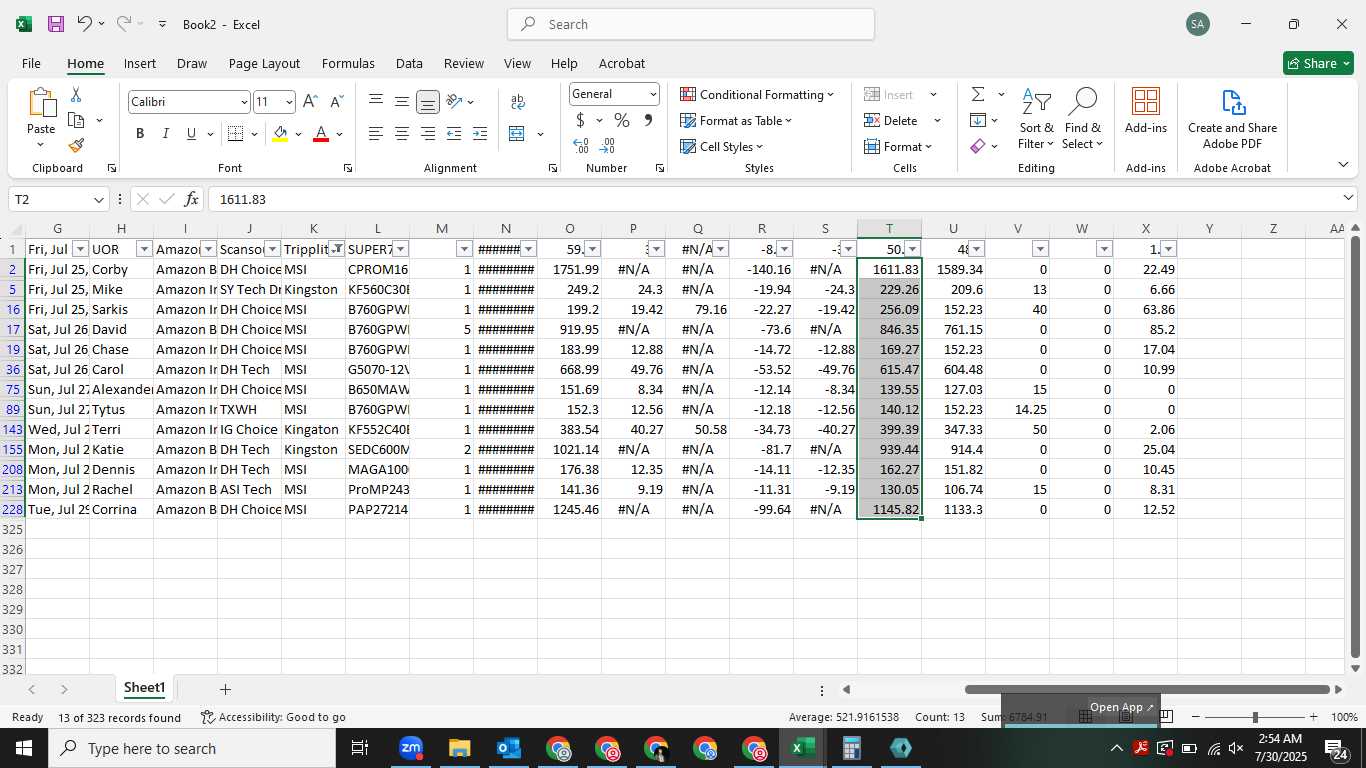Click the Fill down arrow icon

(x=978, y=120)
